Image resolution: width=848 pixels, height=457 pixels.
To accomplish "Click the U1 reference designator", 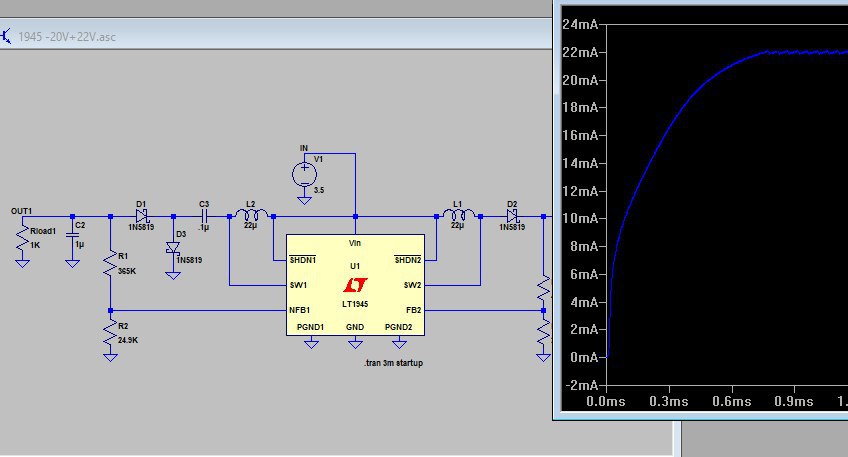I will (355, 266).
